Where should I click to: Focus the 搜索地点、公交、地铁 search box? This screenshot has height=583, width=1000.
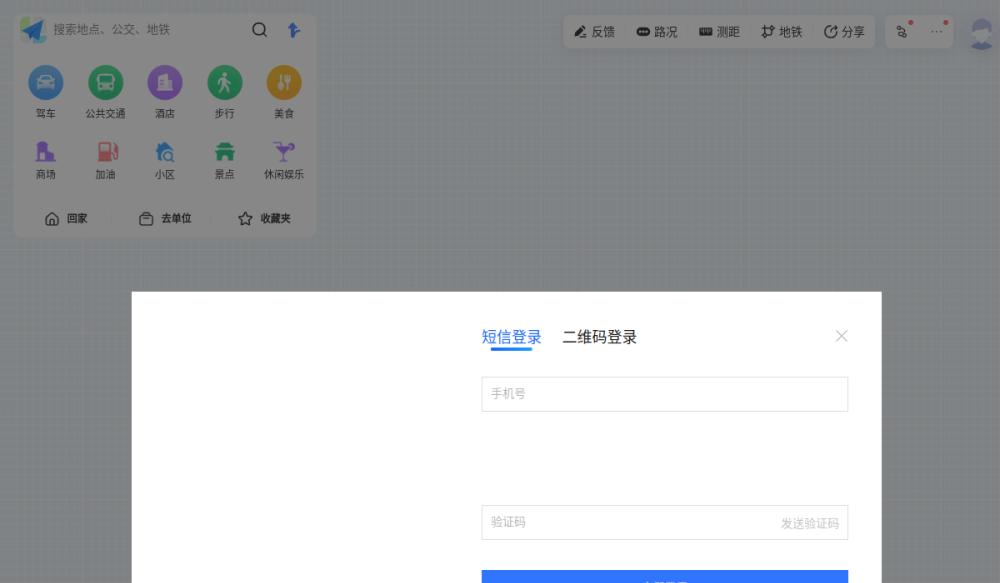[150, 29]
